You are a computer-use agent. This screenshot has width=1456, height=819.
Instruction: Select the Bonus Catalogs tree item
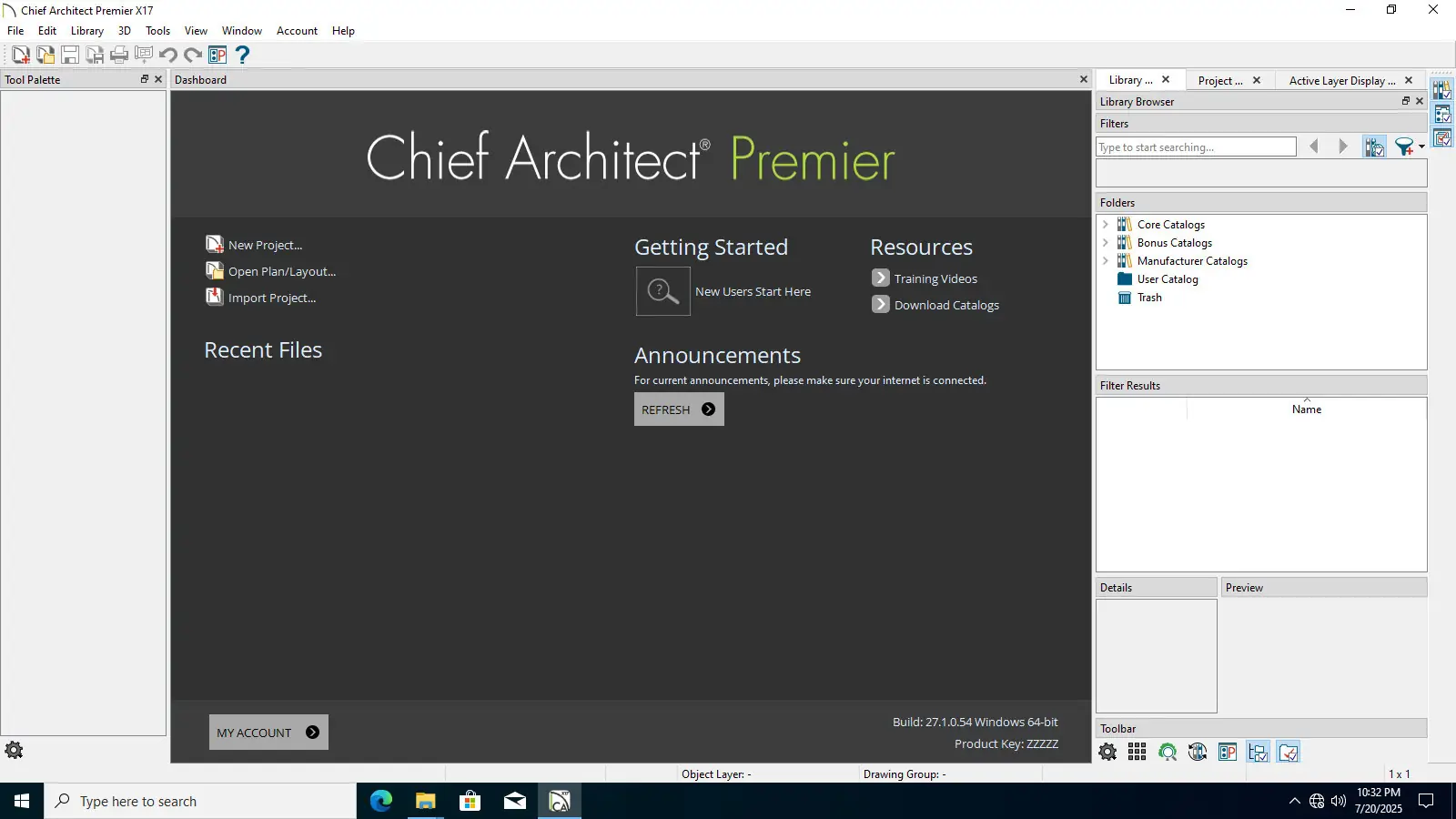[x=1175, y=243]
